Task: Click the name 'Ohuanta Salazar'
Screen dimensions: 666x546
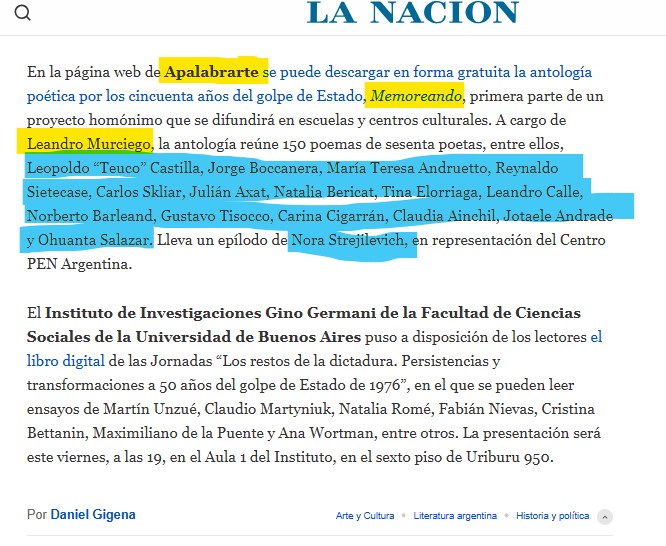Action: pyautogui.click(x=93, y=240)
